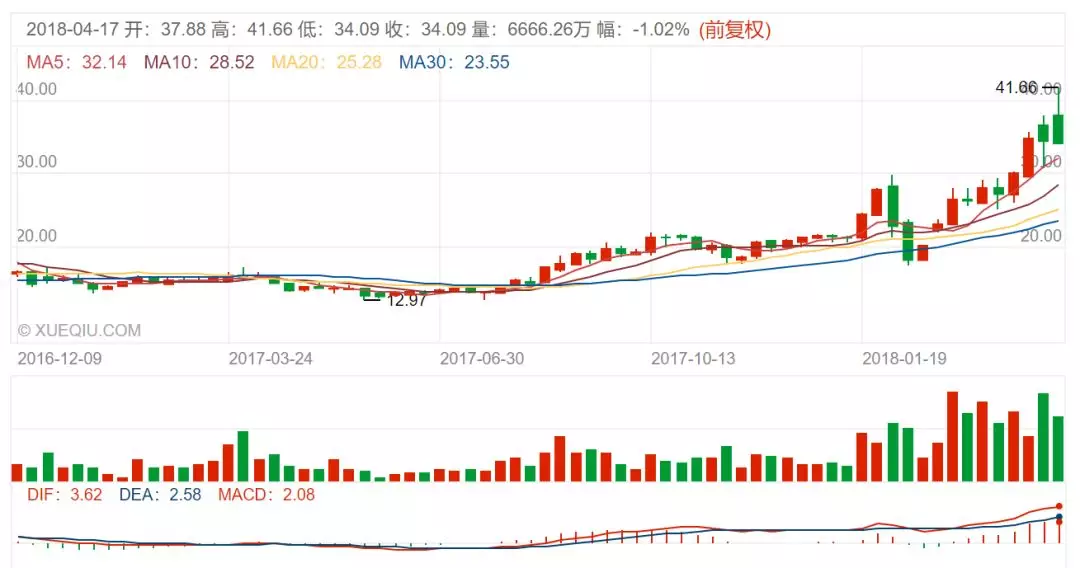Toggle the yellow MA20: 25.28 legend
1080x568 pixels.
click(x=327, y=63)
